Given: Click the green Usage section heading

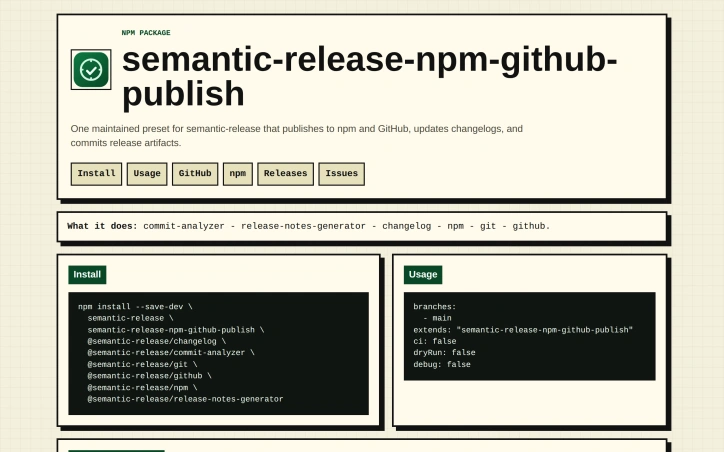Looking at the screenshot, I should point(423,275).
